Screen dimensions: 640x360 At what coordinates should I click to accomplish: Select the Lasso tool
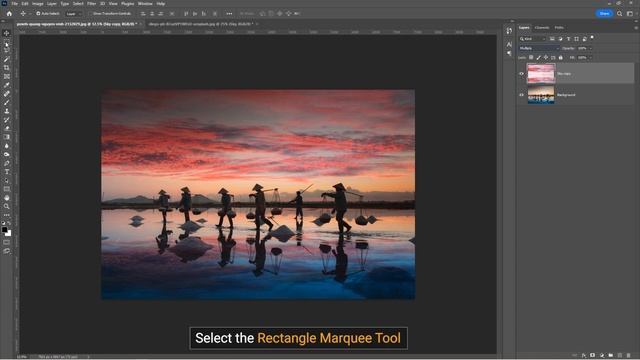point(7,50)
